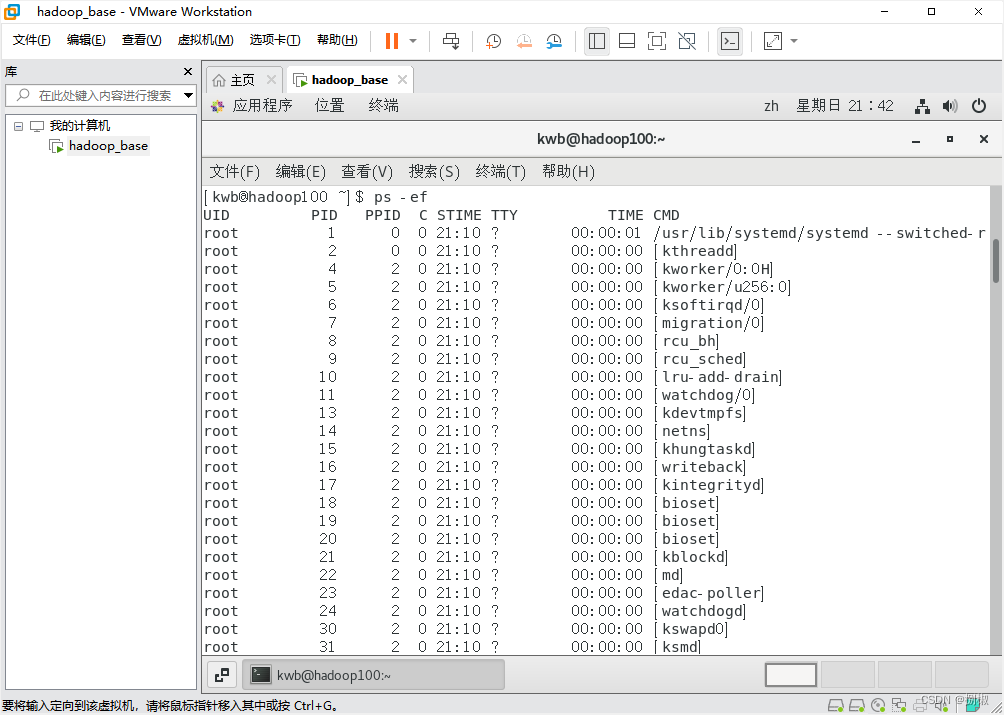Open the 选项卡(T) menu
The image size is (1004, 715).
(275, 40)
